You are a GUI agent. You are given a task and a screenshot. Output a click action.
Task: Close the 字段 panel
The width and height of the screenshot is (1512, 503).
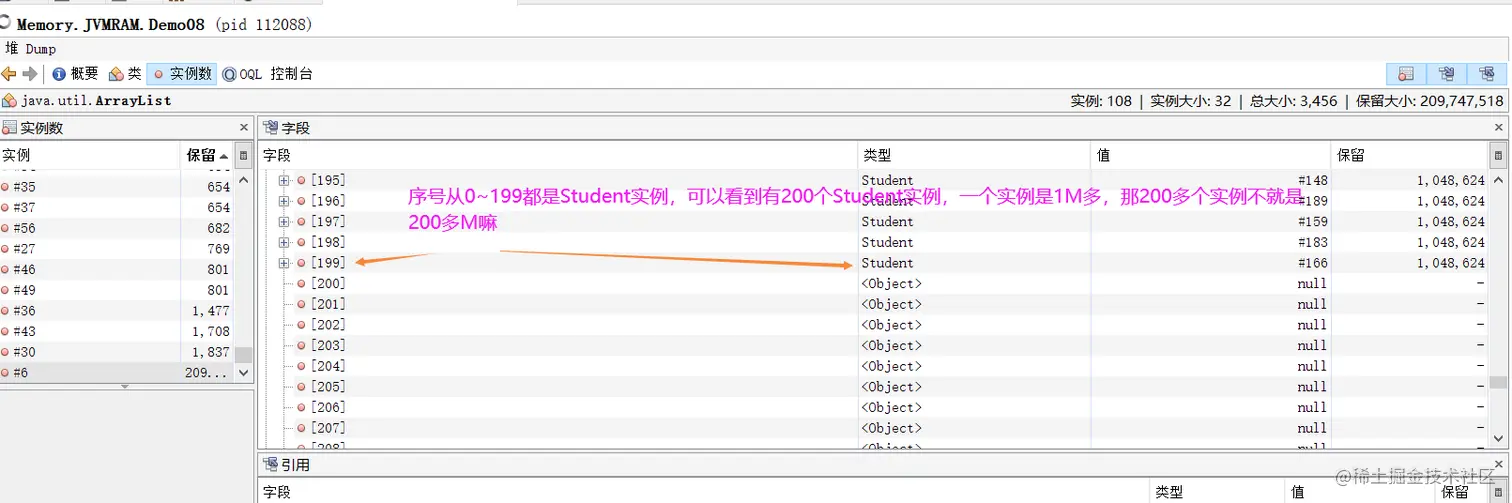pyautogui.click(x=1498, y=128)
